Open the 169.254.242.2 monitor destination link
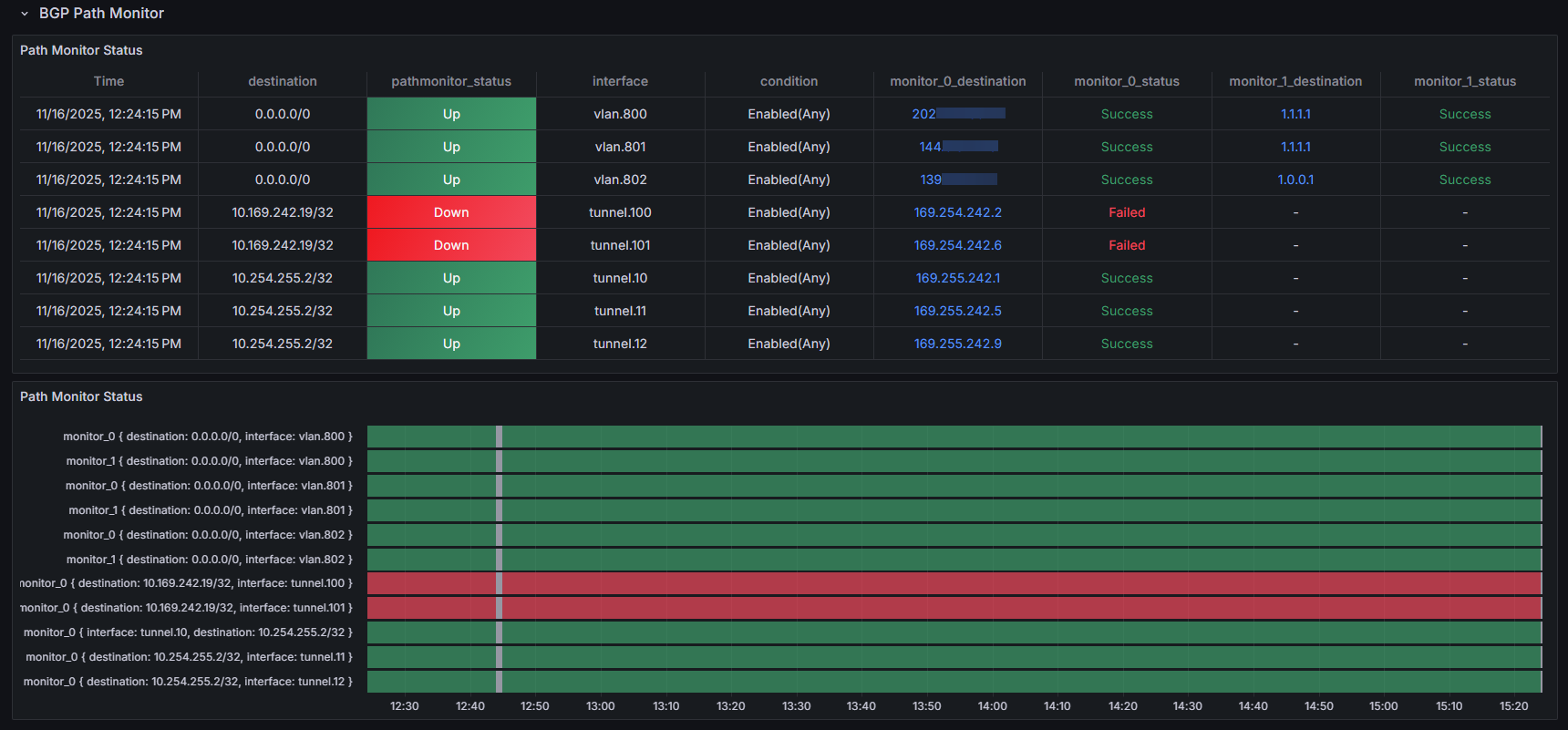This screenshot has width=1568, height=730. tap(957, 212)
